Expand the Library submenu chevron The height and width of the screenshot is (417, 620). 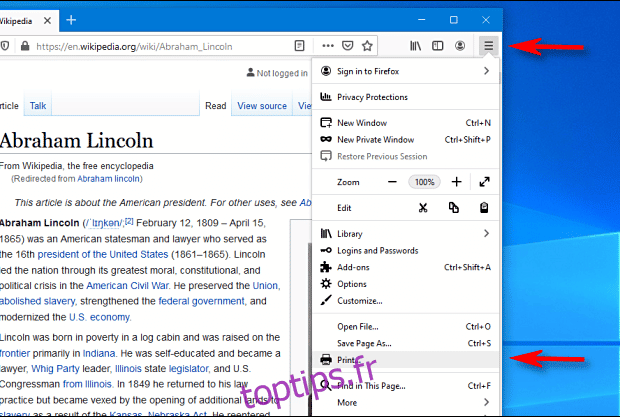coord(486,233)
